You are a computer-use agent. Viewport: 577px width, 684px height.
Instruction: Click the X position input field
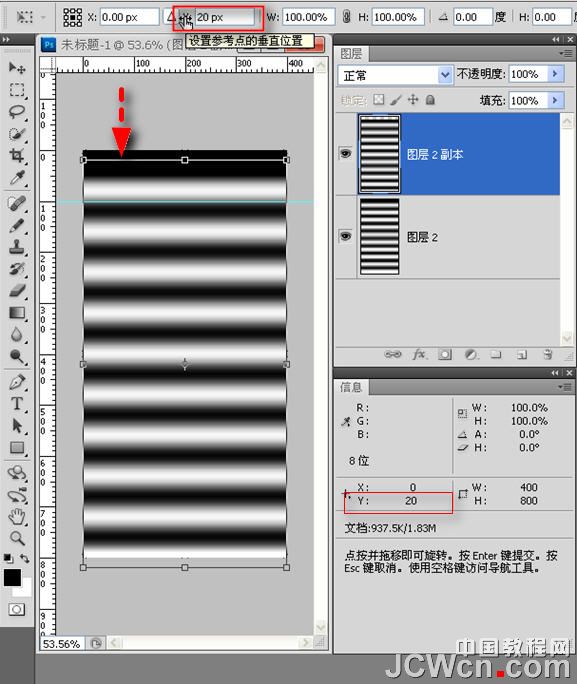pyautogui.click(x=129, y=17)
